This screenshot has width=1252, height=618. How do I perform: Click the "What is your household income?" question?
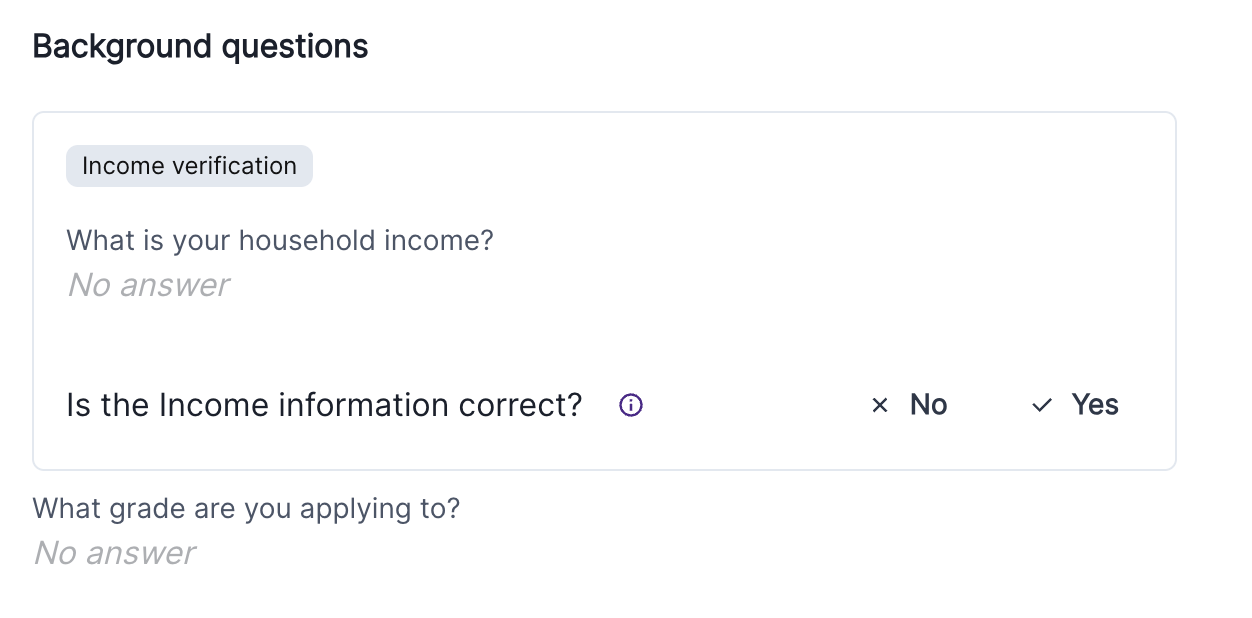280,240
